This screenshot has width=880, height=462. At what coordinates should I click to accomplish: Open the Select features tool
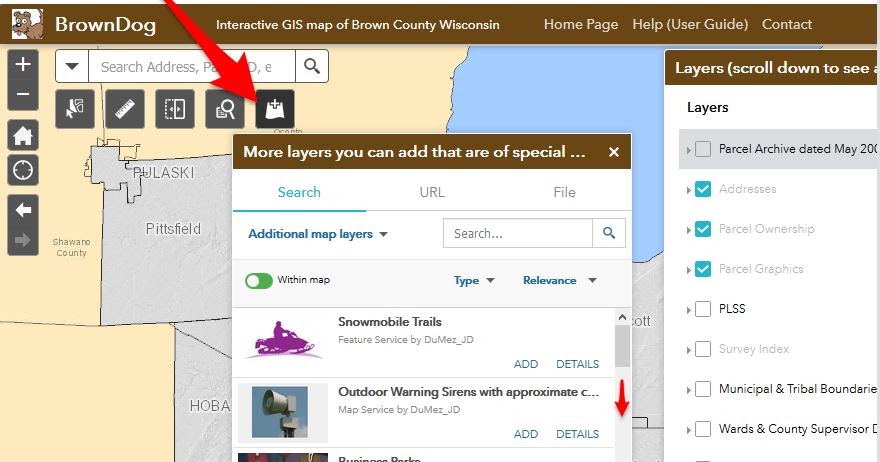pos(75,109)
